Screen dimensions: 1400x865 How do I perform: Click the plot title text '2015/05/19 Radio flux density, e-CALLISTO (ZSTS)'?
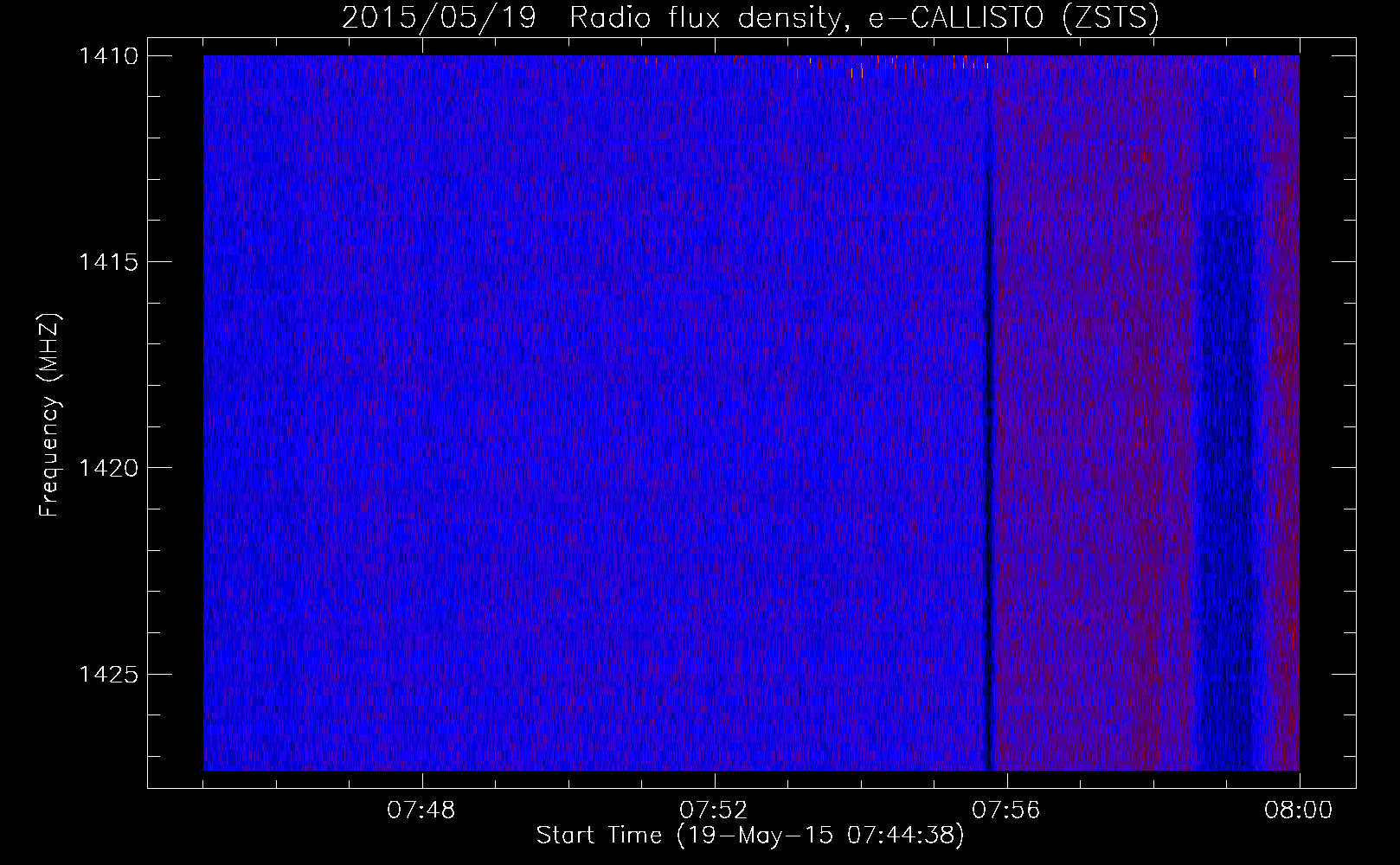pos(749,18)
